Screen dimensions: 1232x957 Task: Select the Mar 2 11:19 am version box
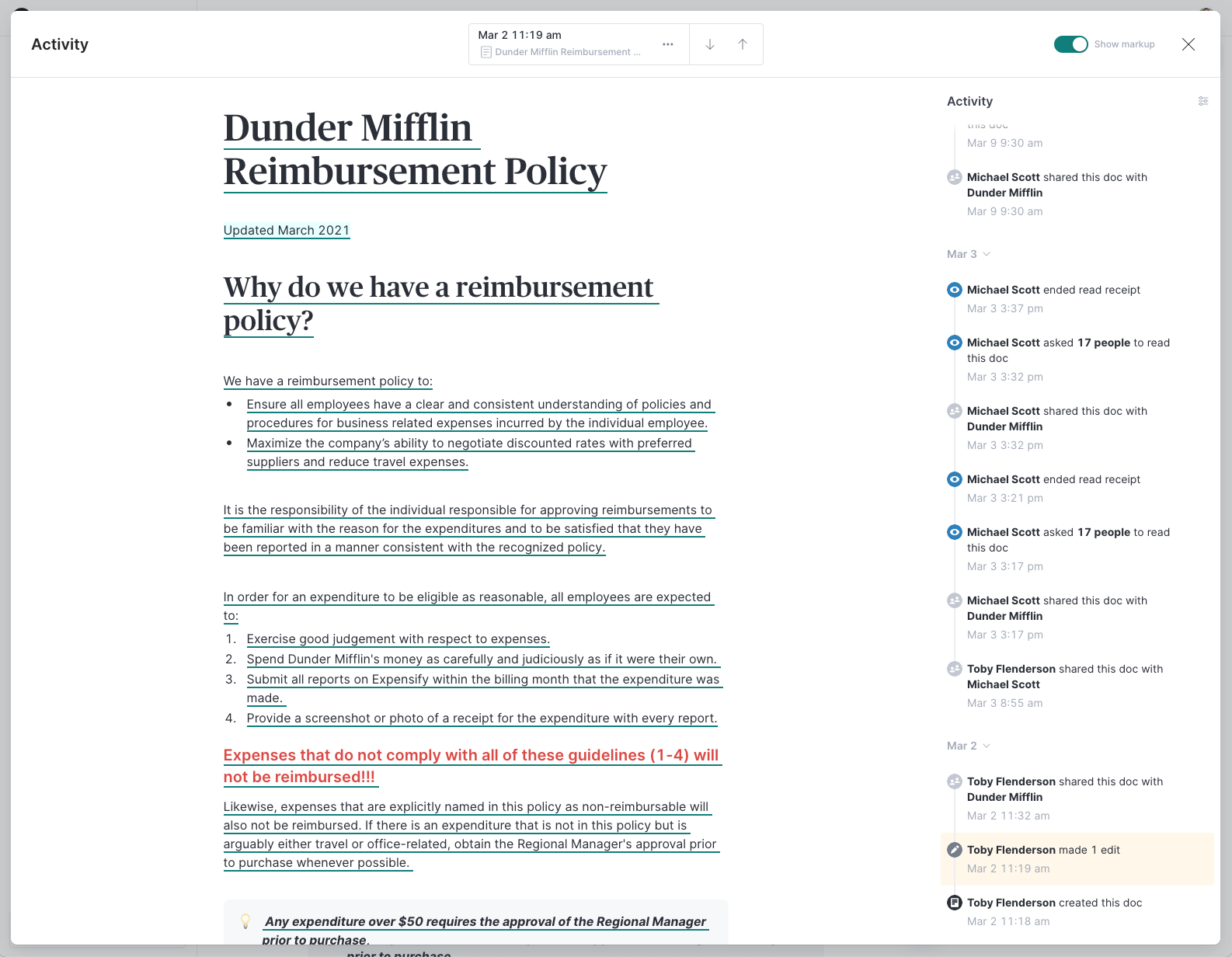(x=579, y=44)
